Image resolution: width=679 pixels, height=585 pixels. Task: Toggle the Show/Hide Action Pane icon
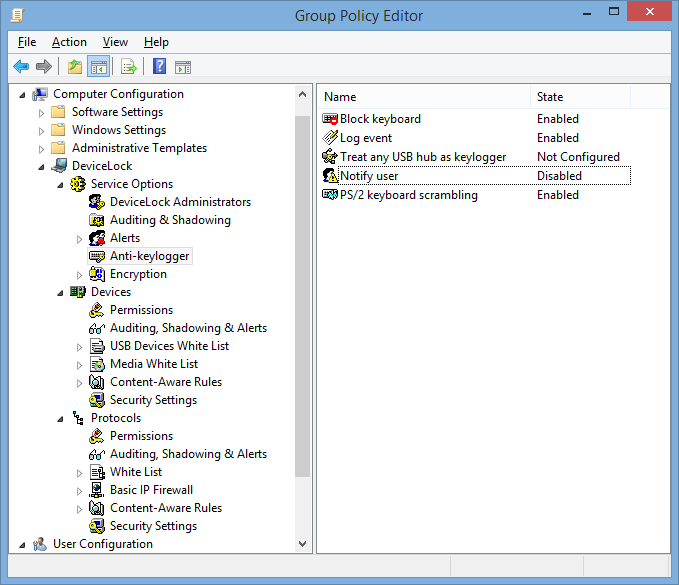[x=183, y=67]
